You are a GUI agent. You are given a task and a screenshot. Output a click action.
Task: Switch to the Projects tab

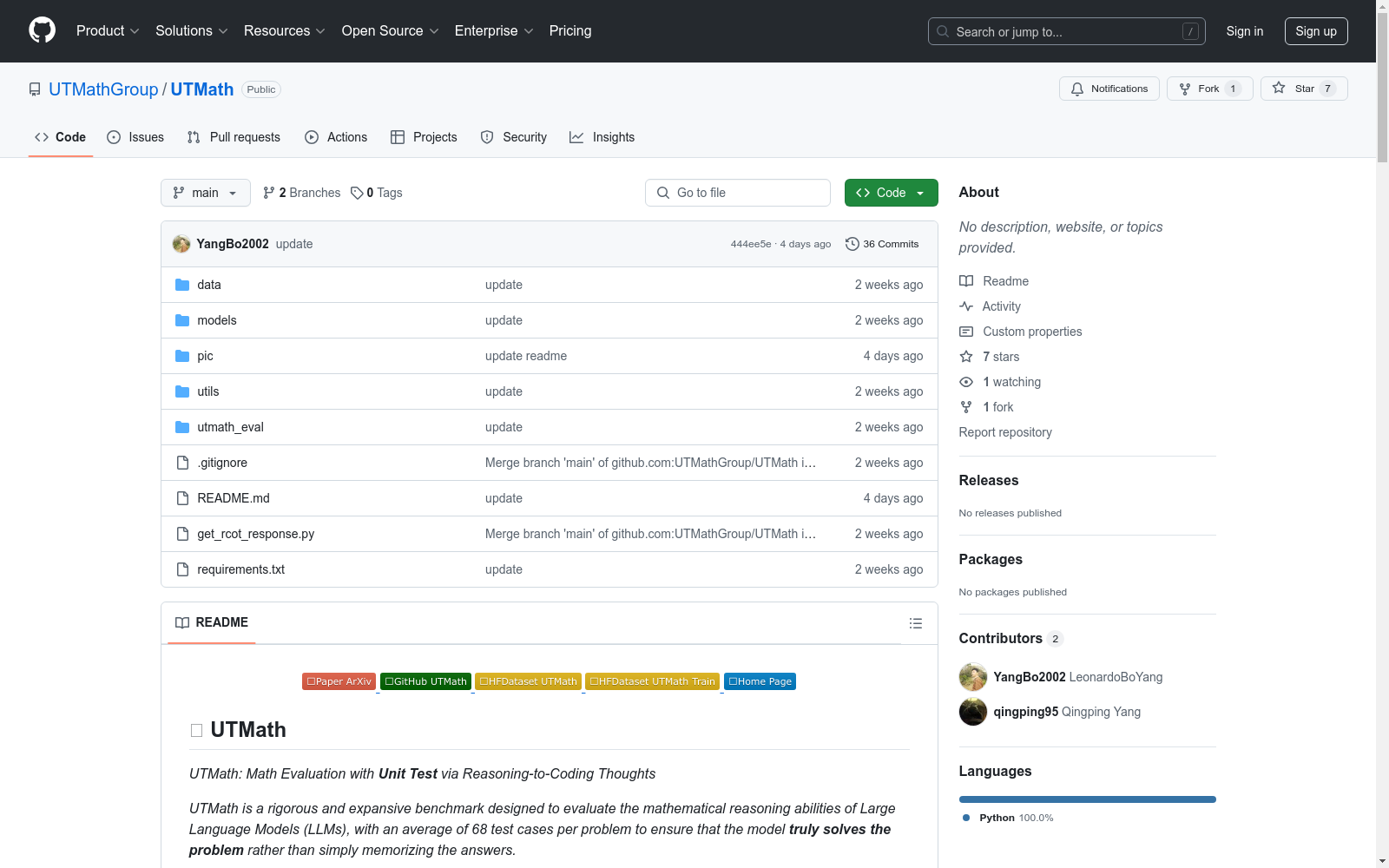[424, 137]
